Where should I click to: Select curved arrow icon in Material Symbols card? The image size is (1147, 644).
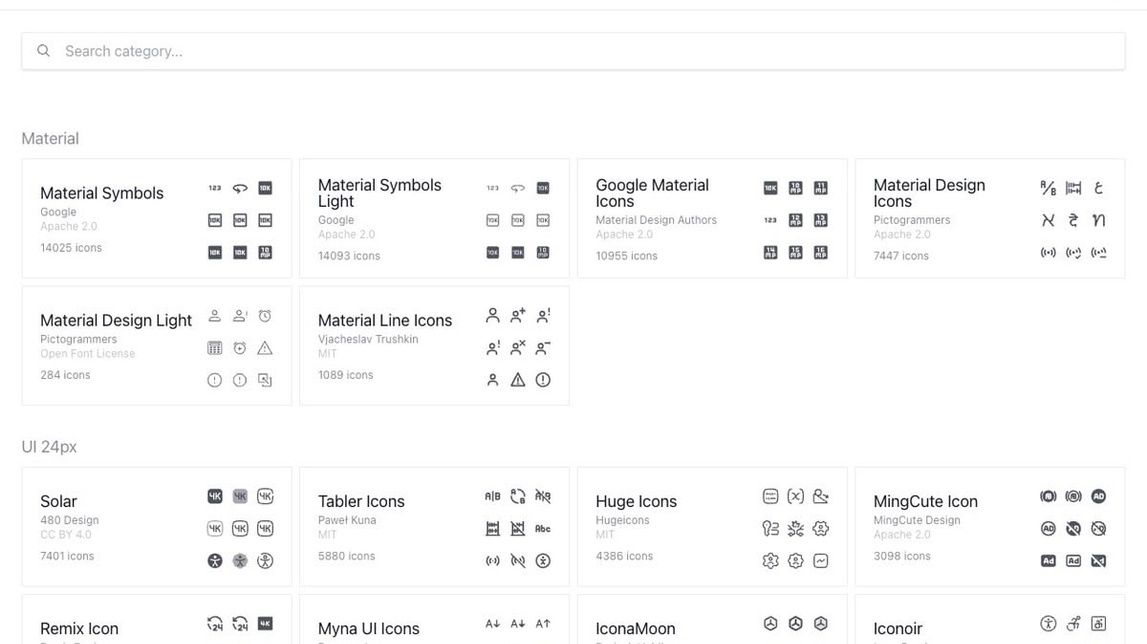click(240, 188)
